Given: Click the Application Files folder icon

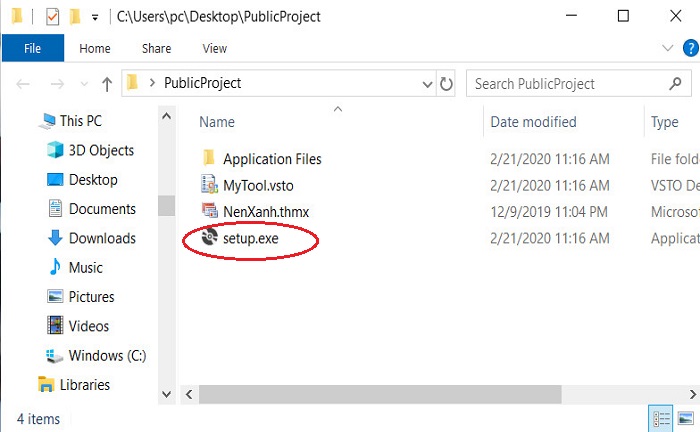Looking at the screenshot, I should pyautogui.click(x=209, y=158).
